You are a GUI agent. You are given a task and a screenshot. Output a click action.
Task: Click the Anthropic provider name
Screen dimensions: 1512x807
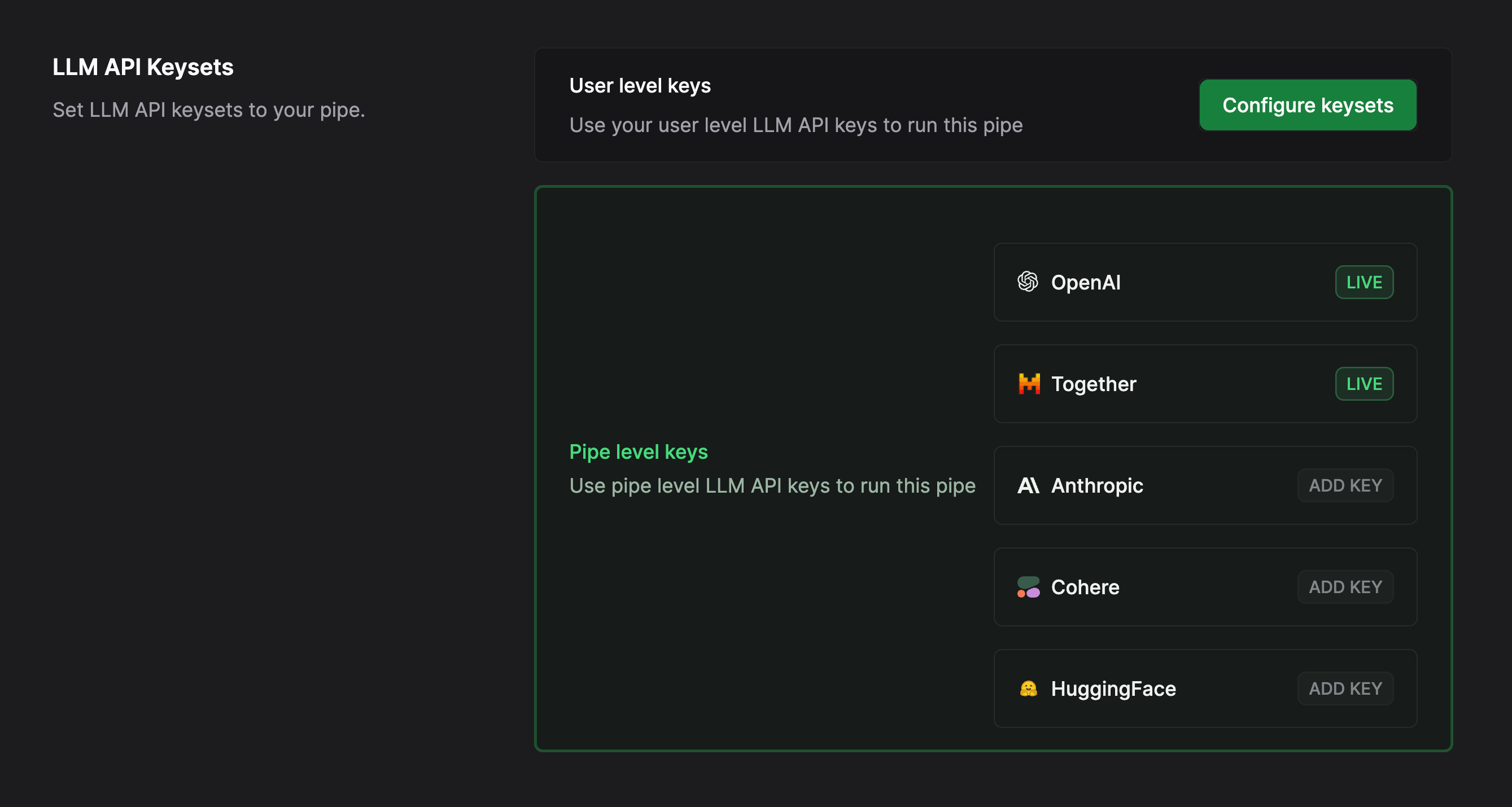pos(1096,485)
